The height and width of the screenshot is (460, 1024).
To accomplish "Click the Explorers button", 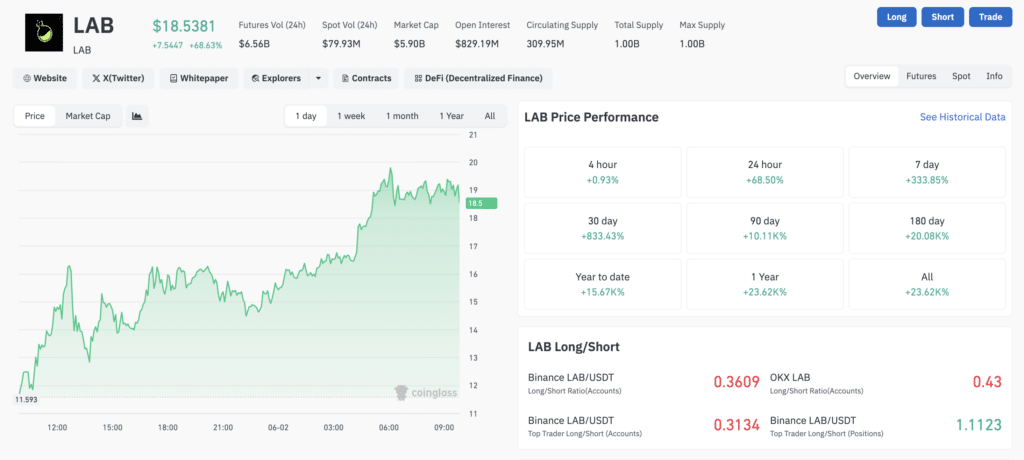I will point(276,78).
